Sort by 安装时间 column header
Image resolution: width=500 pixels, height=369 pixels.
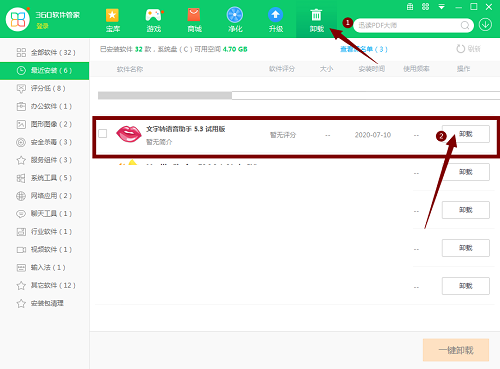click(372, 69)
